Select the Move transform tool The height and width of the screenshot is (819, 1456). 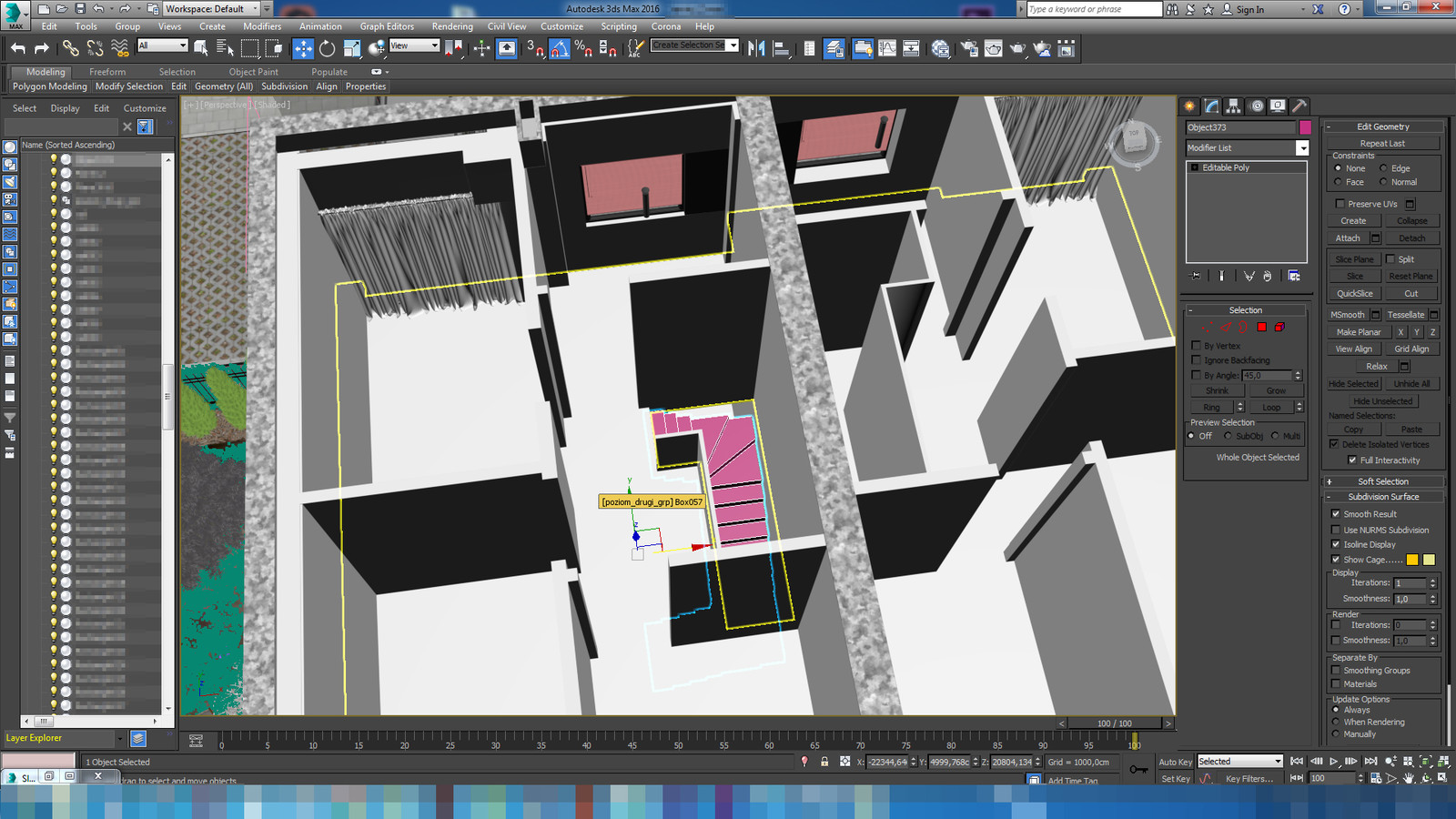point(303,48)
